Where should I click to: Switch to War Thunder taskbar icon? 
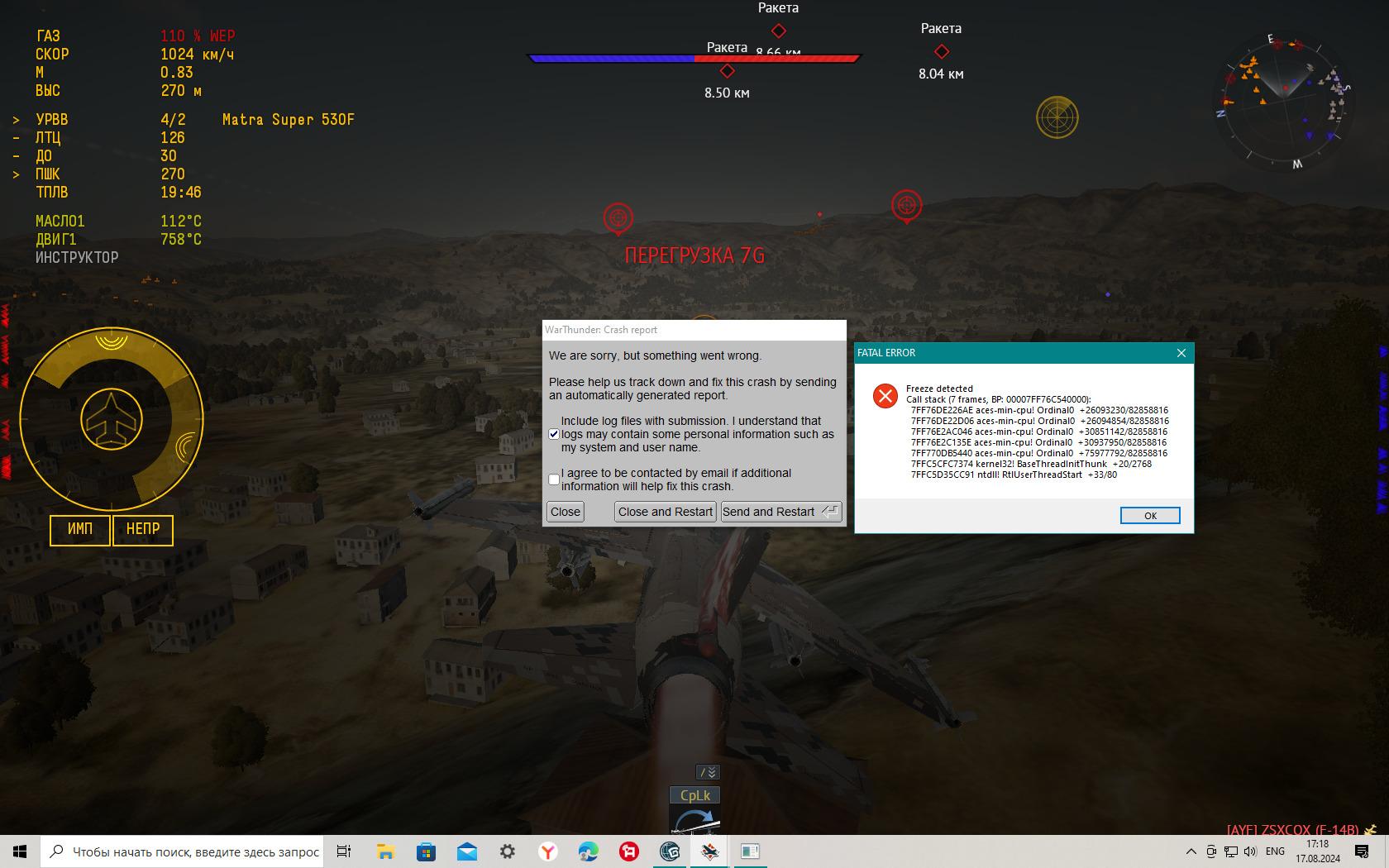[x=710, y=851]
